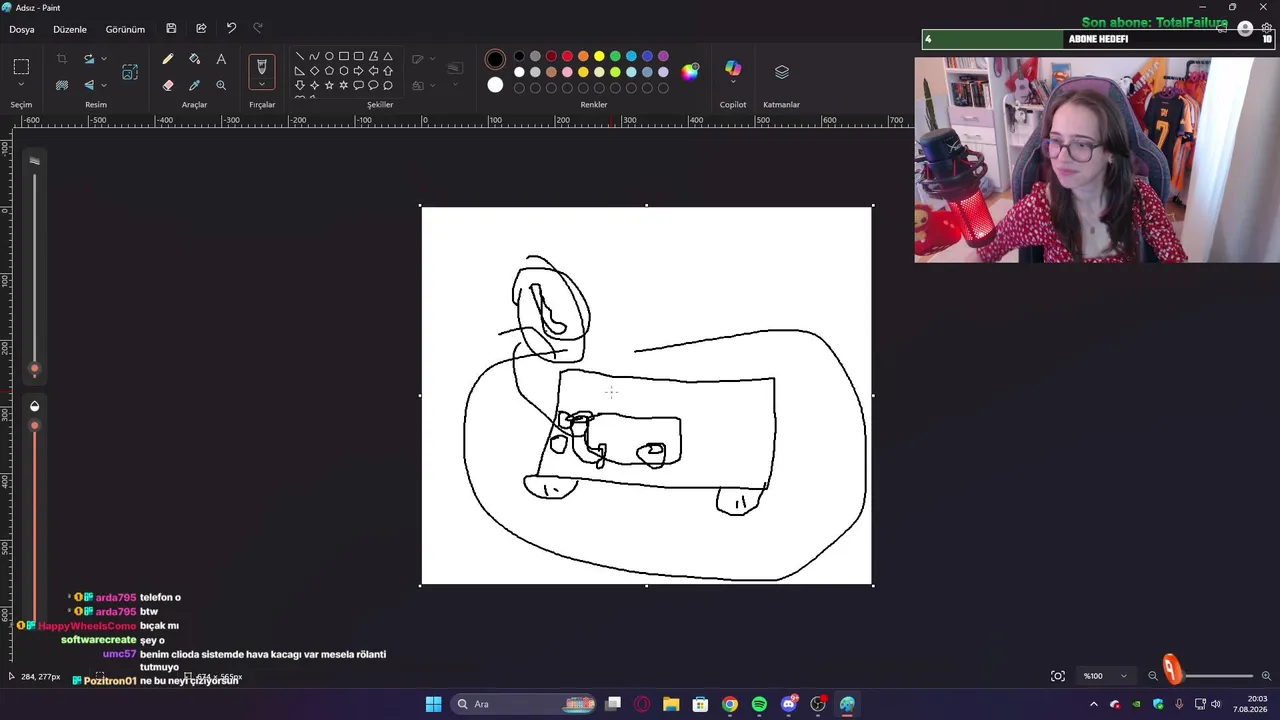Pick the triangle shape

(388, 56)
